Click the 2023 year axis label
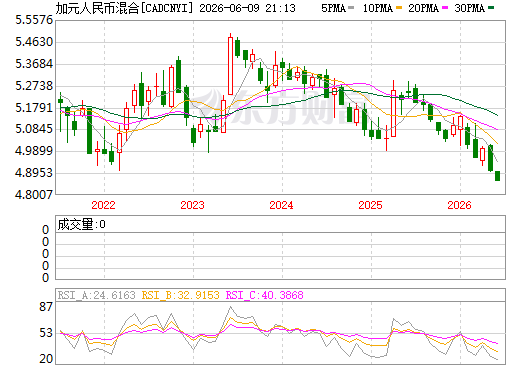520x365 pixels. coord(192,205)
